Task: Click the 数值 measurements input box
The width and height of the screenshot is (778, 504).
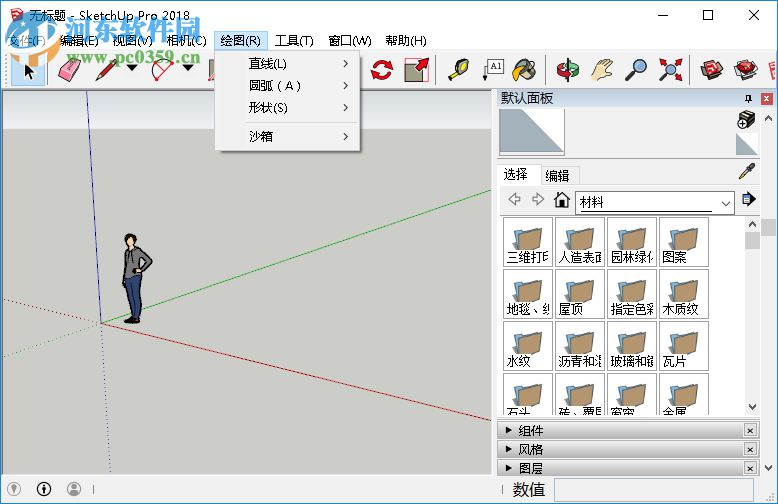Action: 653,490
